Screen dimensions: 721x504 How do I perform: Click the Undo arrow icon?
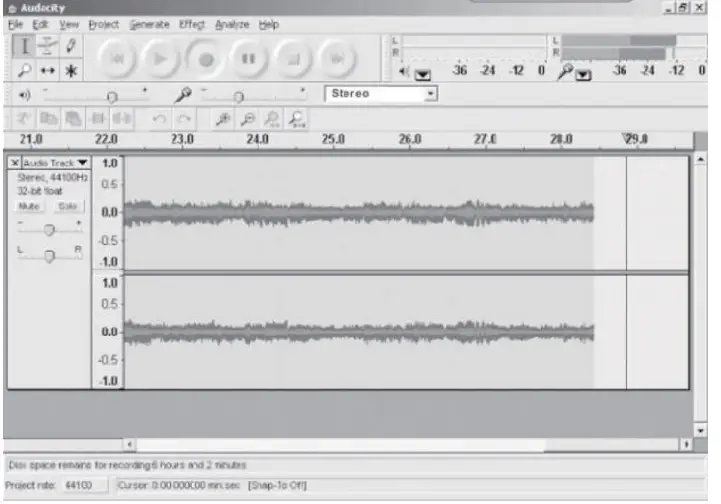159,119
